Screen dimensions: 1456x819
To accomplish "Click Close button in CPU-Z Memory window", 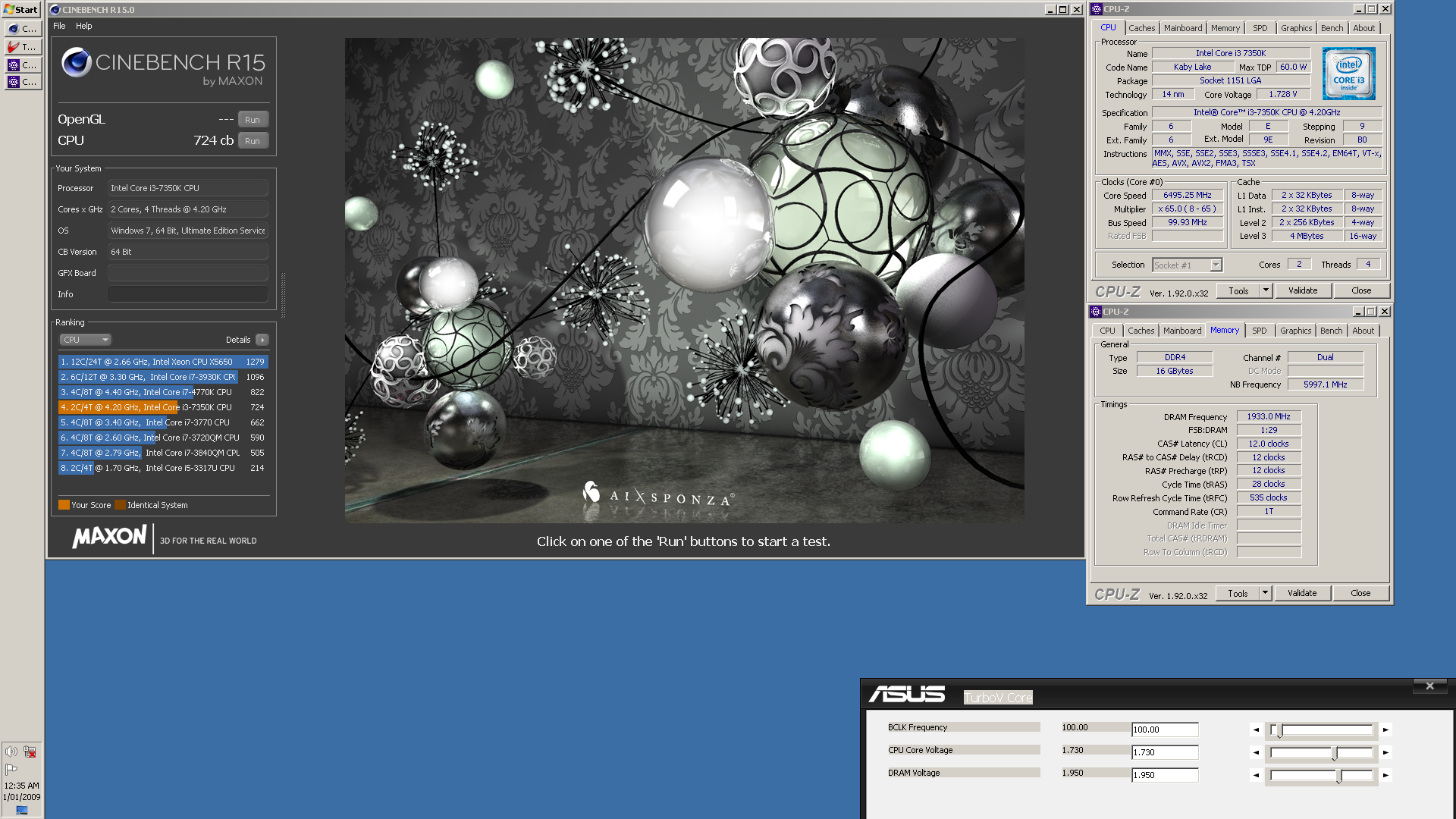I will point(1360,593).
